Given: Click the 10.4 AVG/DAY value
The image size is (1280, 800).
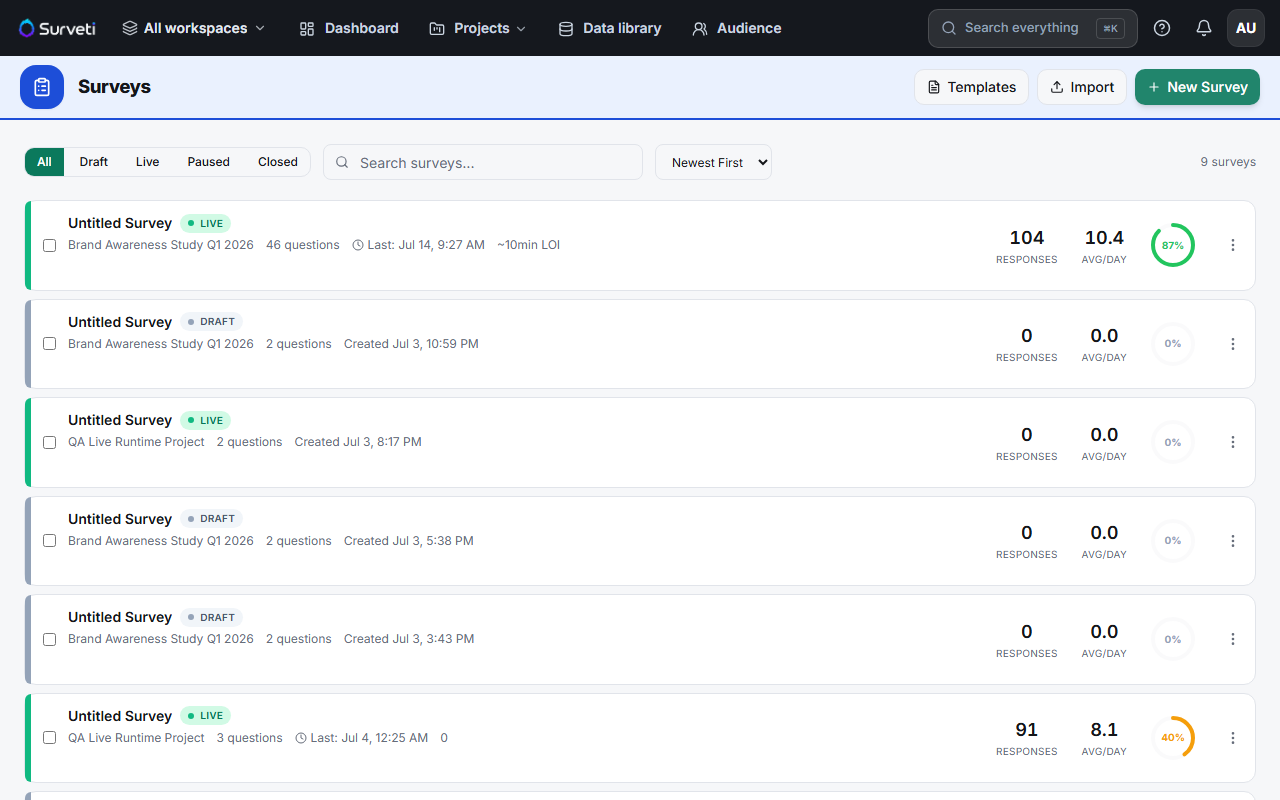Looking at the screenshot, I should point(1104,238).
